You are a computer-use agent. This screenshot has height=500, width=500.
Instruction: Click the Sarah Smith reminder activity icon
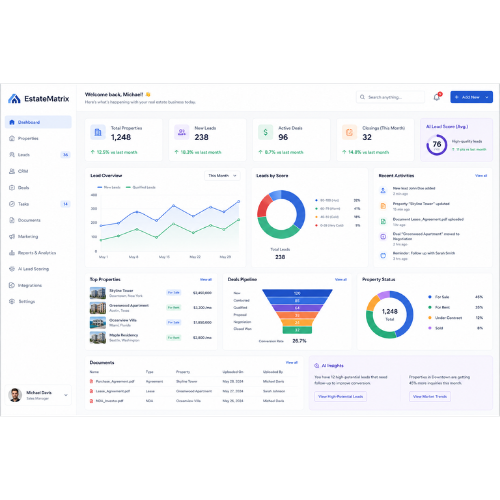coord(383,256)
